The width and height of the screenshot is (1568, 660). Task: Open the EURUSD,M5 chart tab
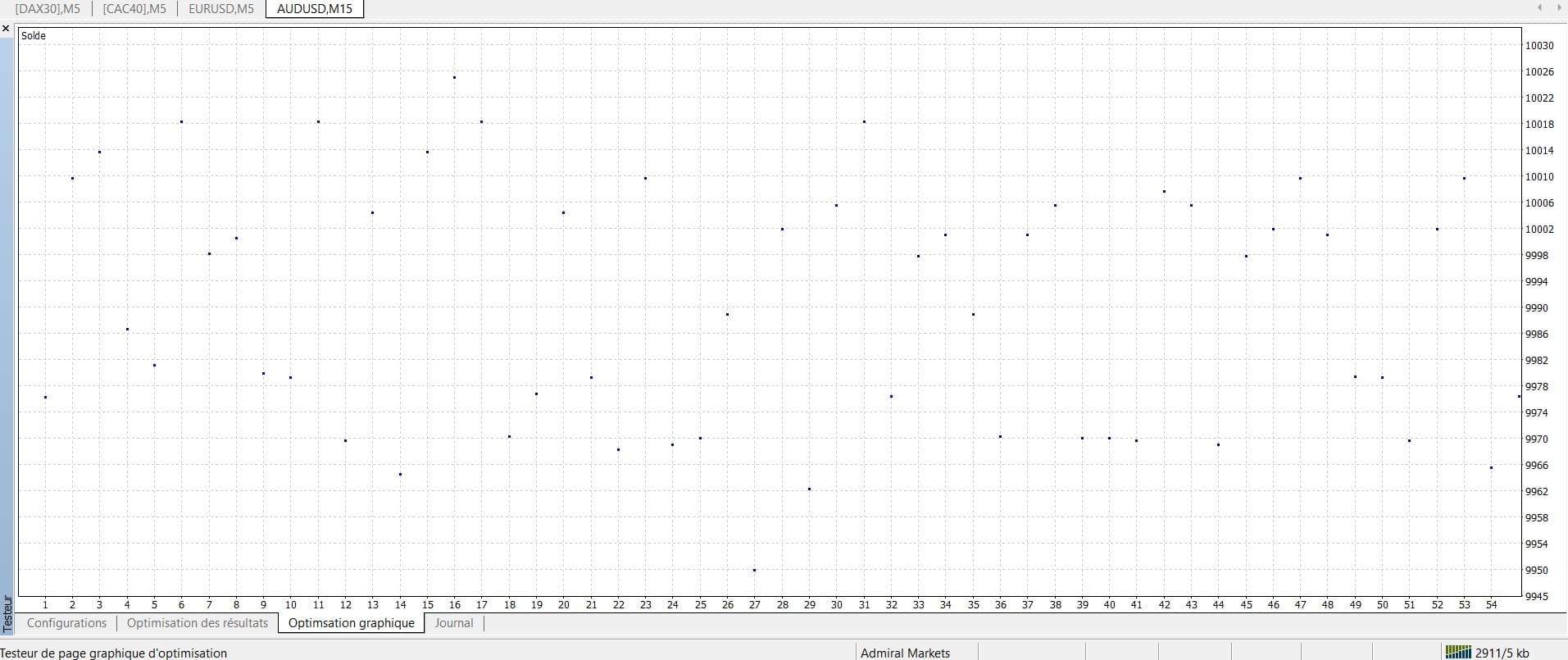click(221, 9)
